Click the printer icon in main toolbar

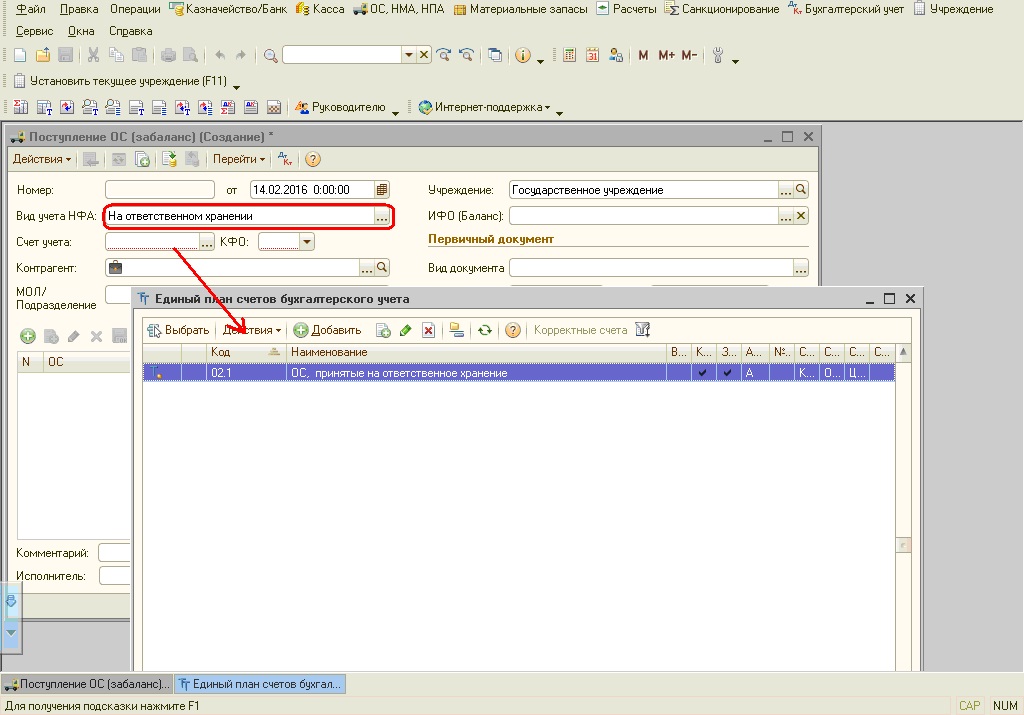point(168,56)
